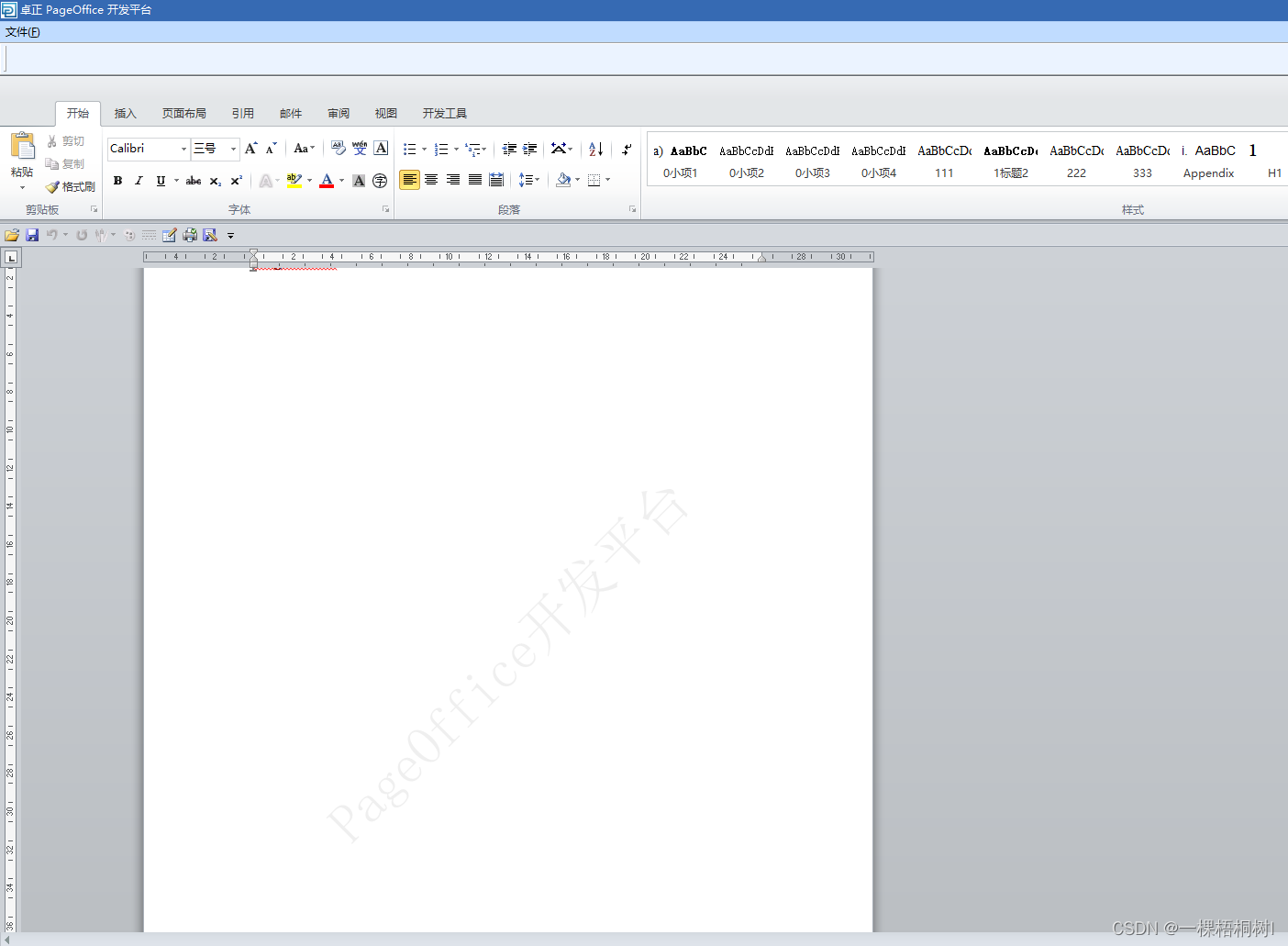Toggle Show/Hide paragraph marks
This screenshot has height=946, width=1288.
627,149
